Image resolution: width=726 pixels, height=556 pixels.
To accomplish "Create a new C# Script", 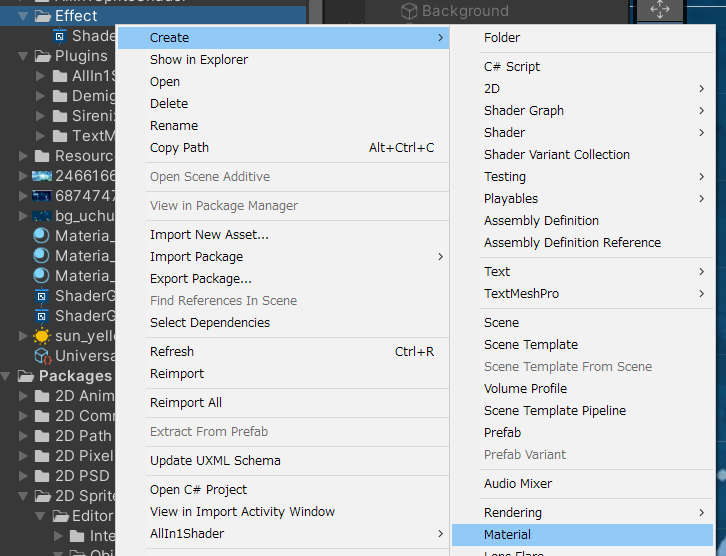I will [x=582, y=67].
